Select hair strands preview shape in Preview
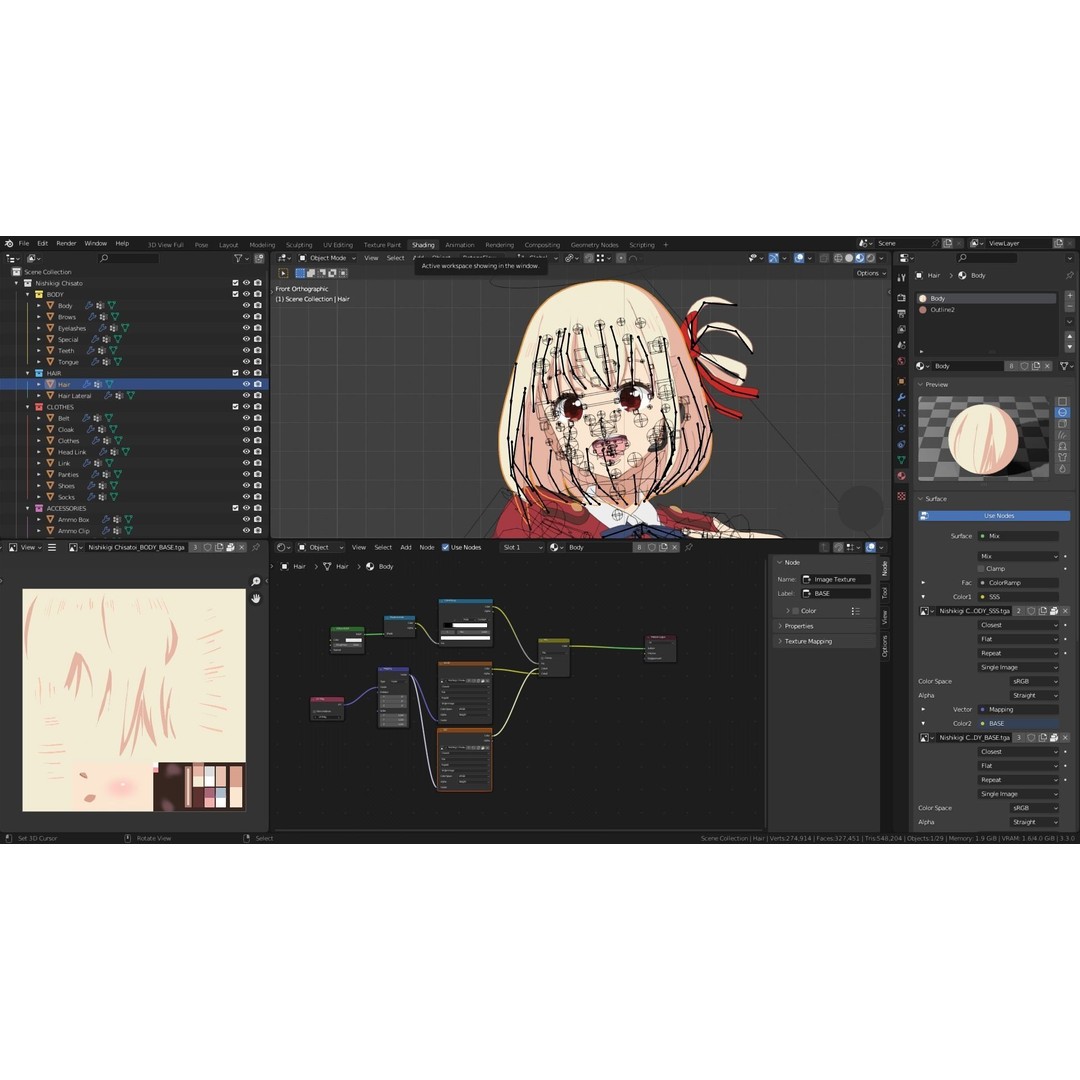Viewport: 1080px width, 1080px height. pos(1062,435)
